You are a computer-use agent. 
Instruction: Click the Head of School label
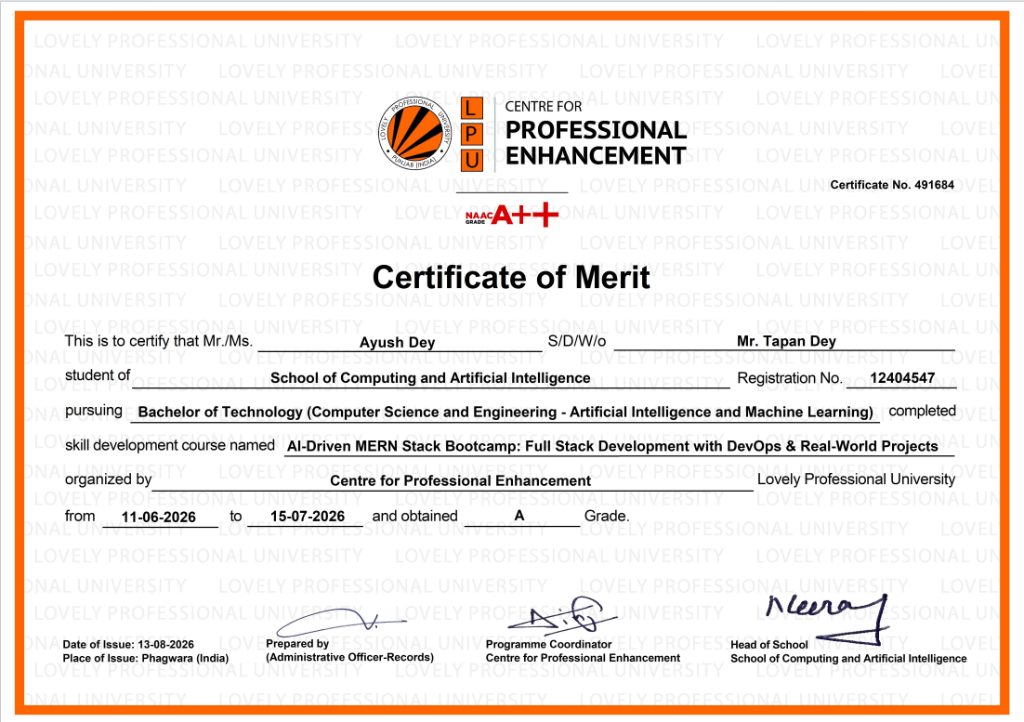(769, 645)
